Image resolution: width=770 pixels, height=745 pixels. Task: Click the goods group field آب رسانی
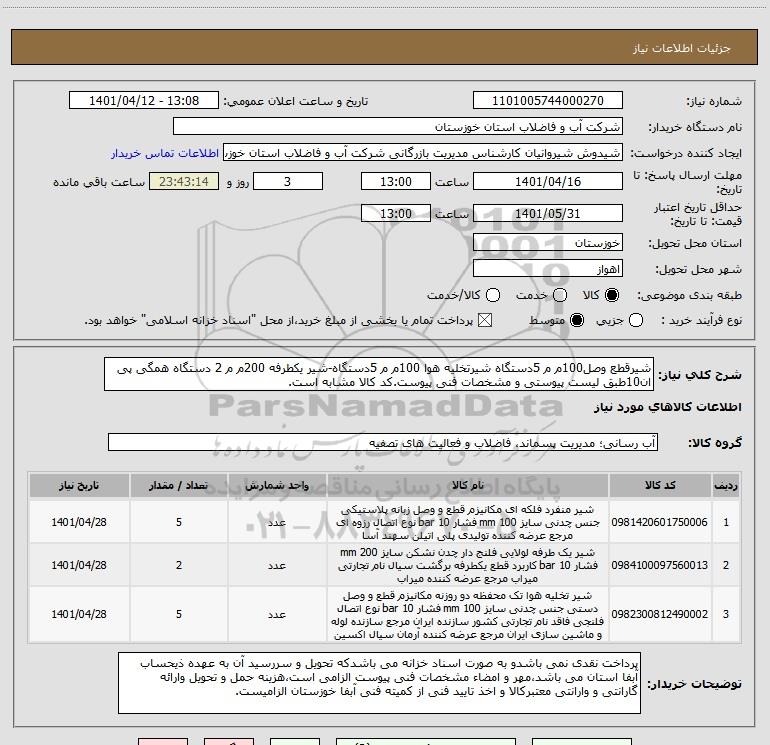coord(383,442)
